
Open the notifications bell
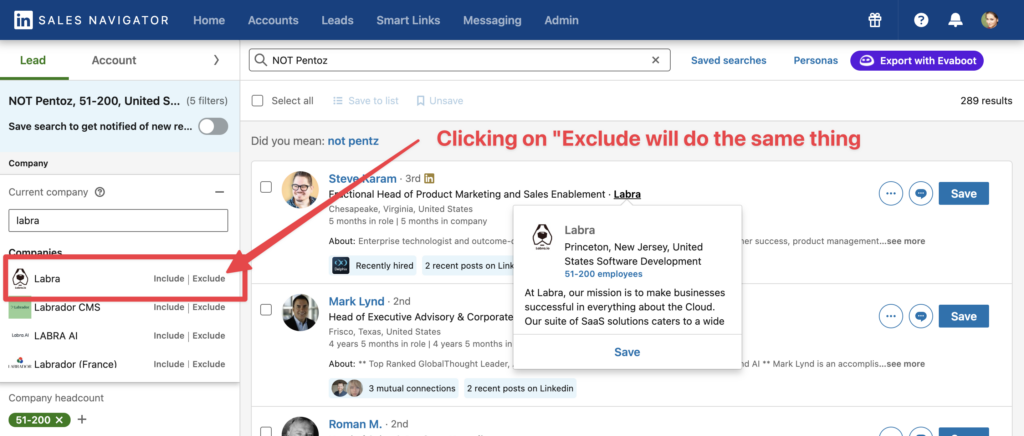coord(955,20)
